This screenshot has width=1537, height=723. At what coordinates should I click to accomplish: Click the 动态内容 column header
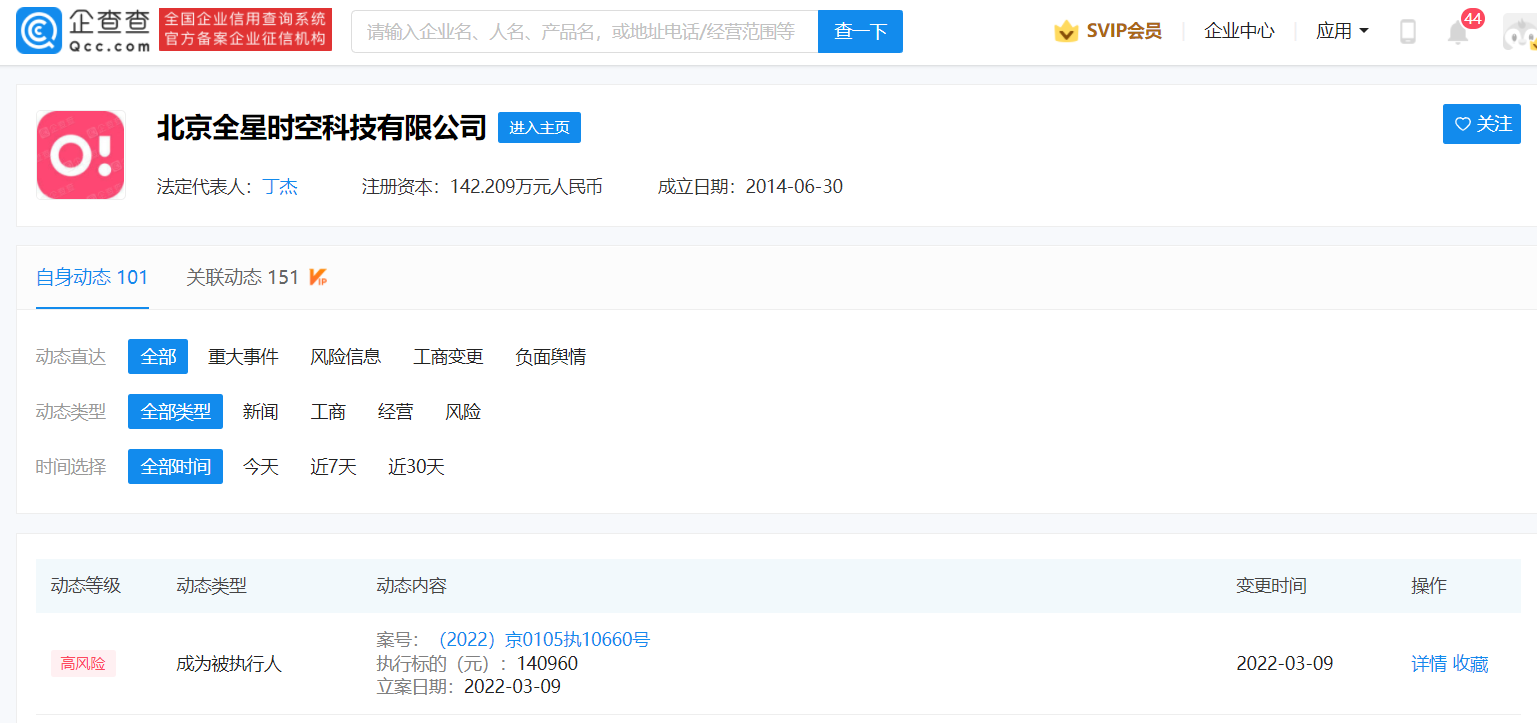point(411,586)
